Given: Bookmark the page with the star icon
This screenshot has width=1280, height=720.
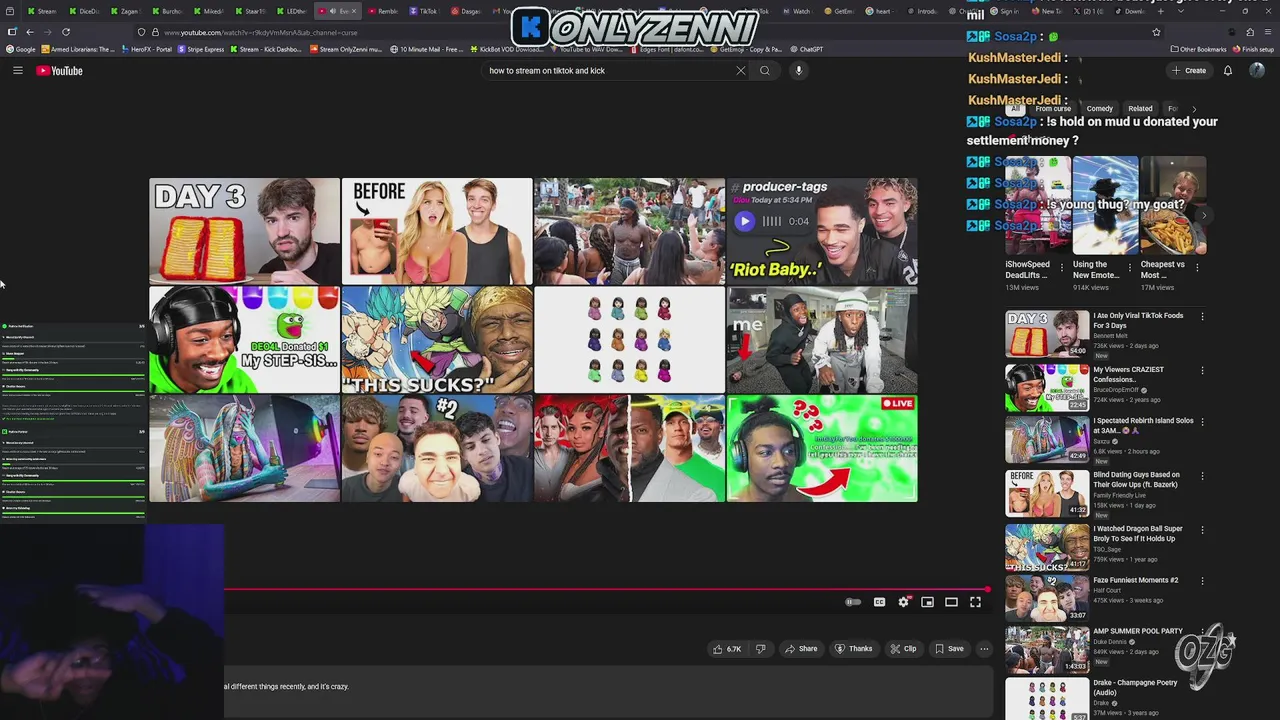Looking at the screenshot, I should click(1157, 32).
